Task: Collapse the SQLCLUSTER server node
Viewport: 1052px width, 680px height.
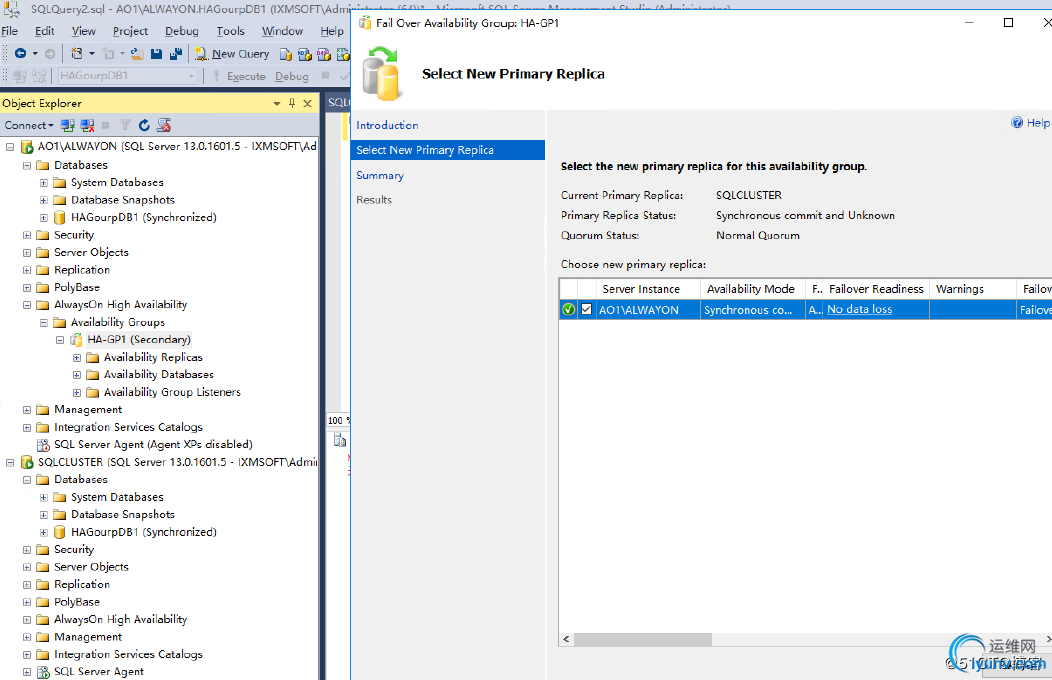Action: point(10,462)
